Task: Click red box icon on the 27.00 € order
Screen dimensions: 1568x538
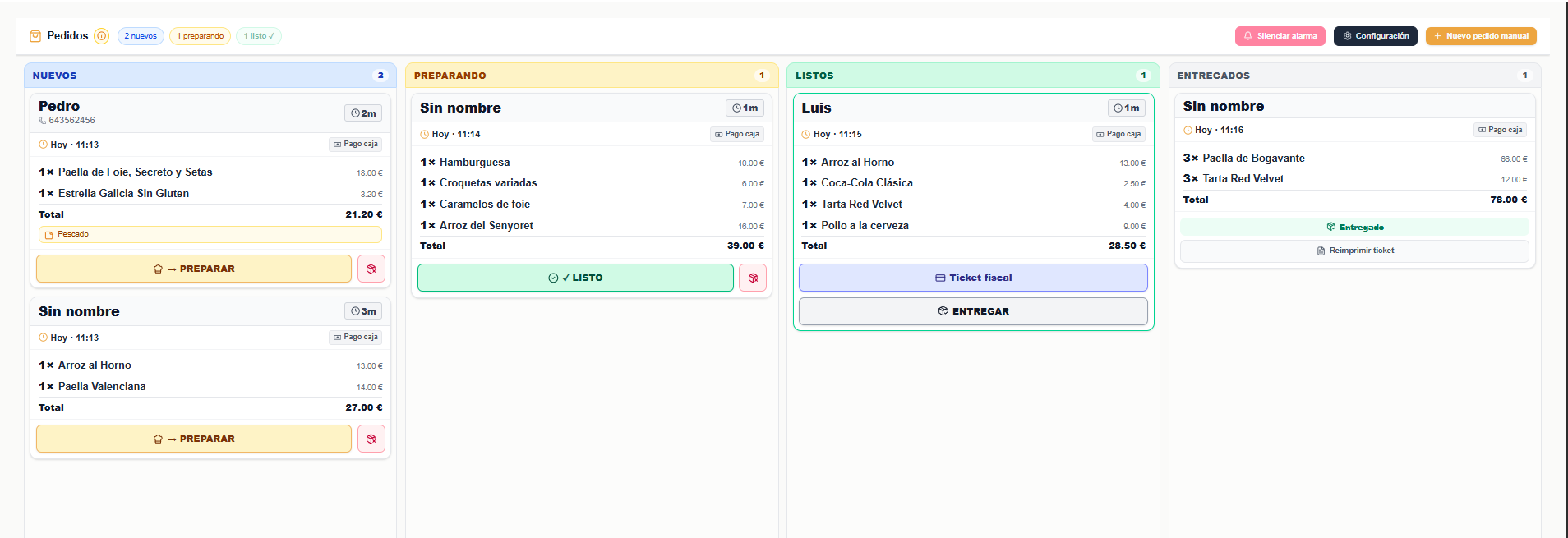Action: (371, 439)
